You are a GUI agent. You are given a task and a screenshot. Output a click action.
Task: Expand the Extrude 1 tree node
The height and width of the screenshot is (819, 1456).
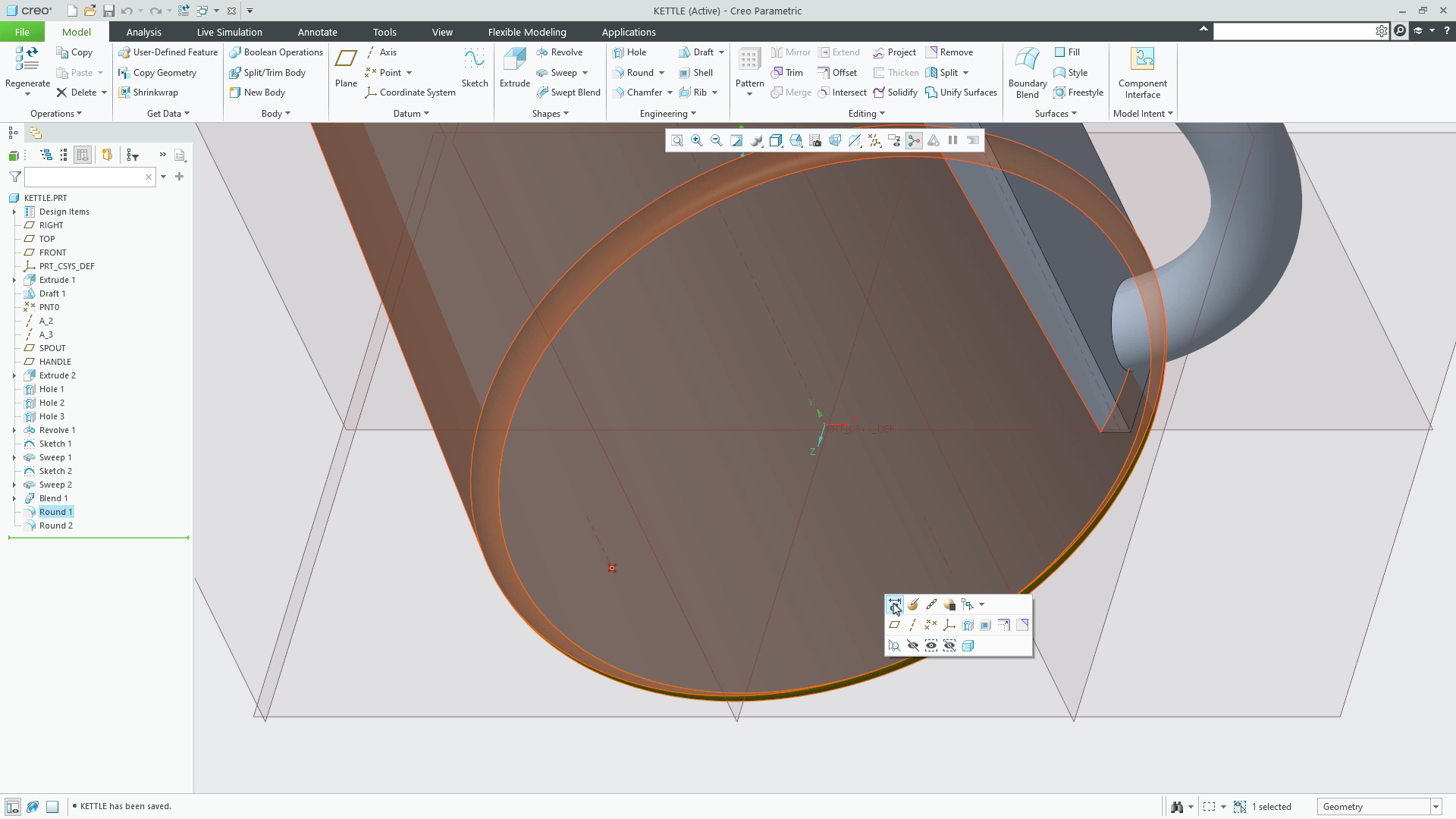[14, 280]
